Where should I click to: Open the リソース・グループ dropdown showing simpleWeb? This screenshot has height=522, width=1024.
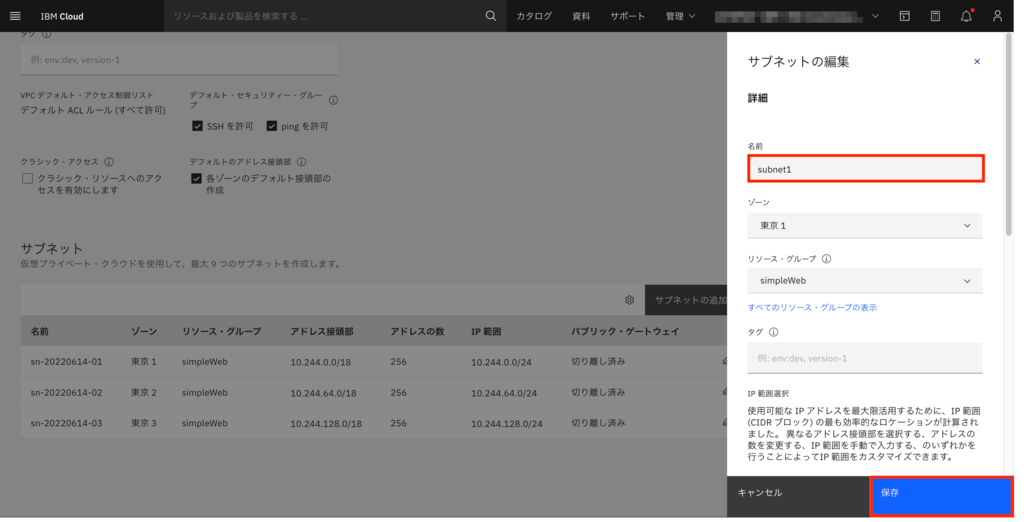865,281
